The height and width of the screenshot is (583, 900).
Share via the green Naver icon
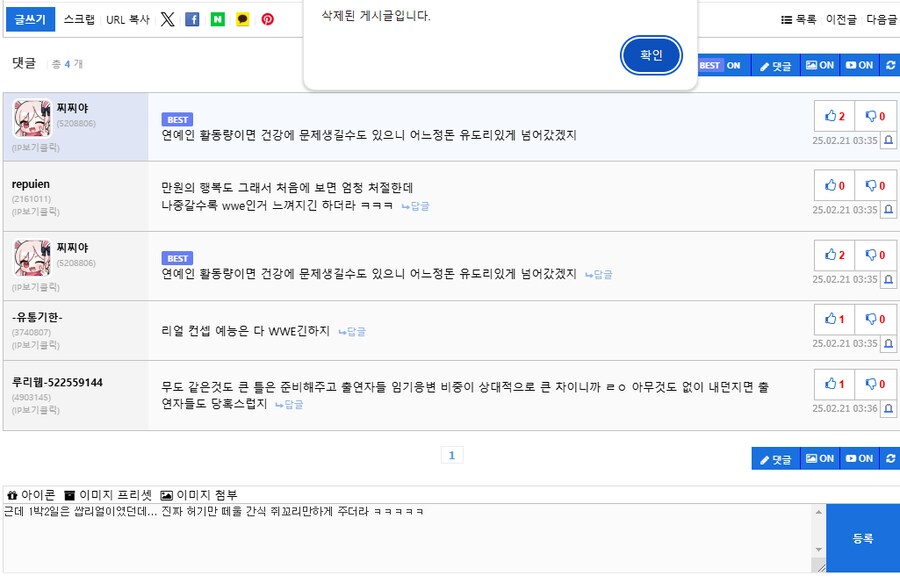pos(217,18)
